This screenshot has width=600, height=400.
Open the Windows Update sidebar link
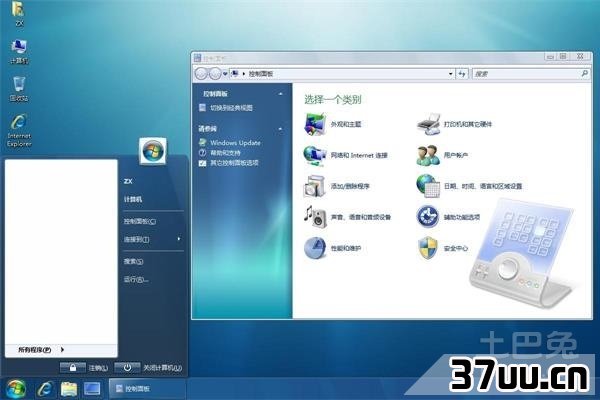point(235,143)
